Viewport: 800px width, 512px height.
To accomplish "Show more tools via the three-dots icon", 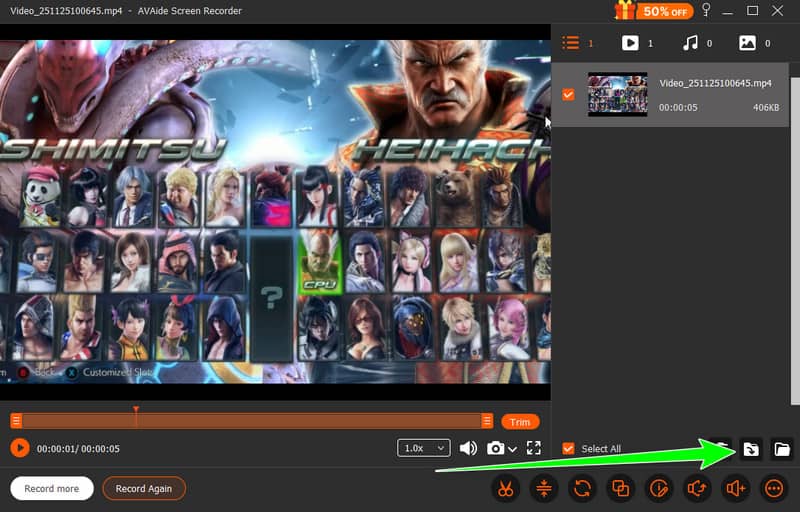I will [773, 489].
